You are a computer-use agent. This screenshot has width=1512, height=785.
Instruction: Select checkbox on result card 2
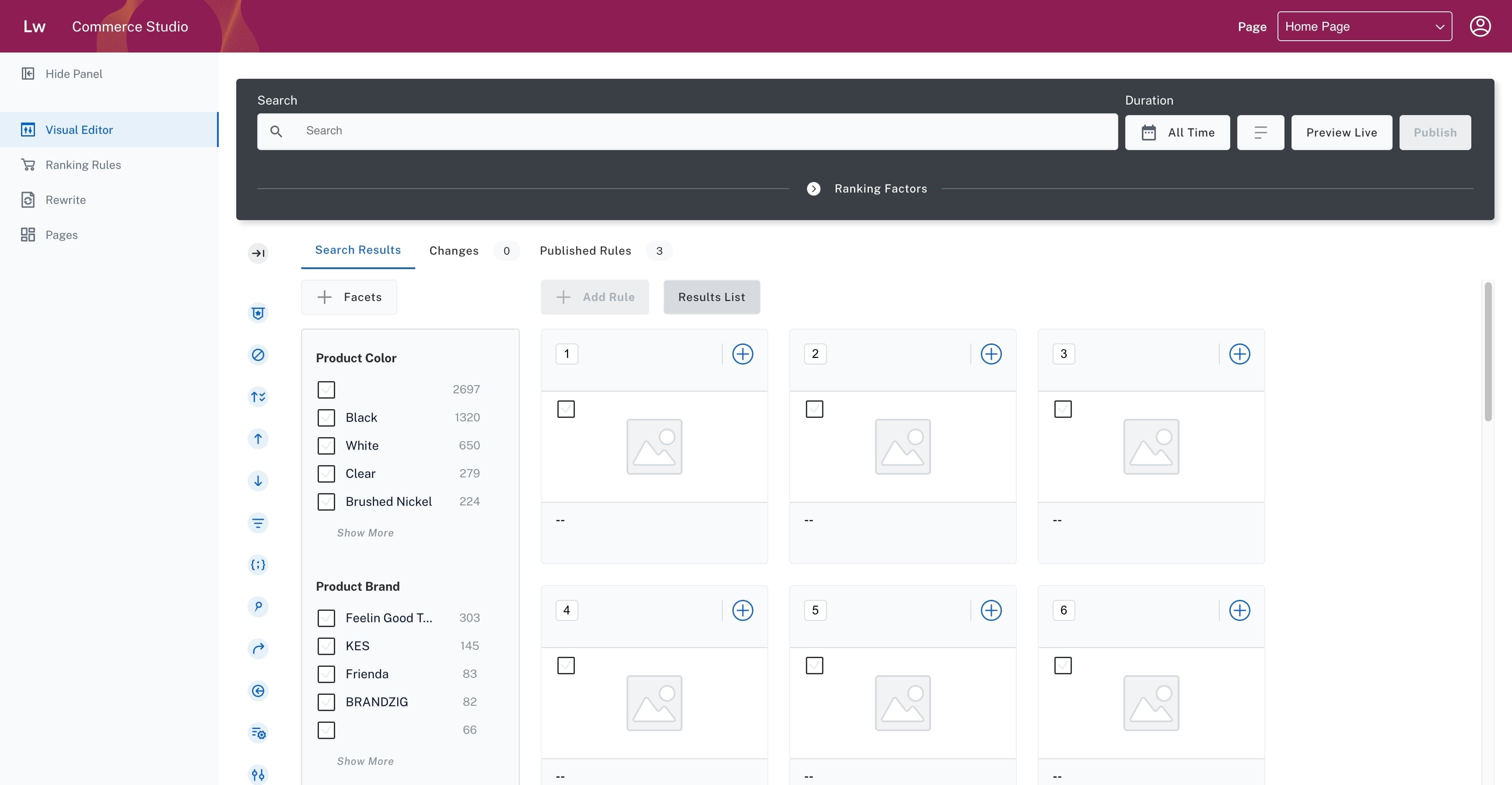click(x=814, y=409)
